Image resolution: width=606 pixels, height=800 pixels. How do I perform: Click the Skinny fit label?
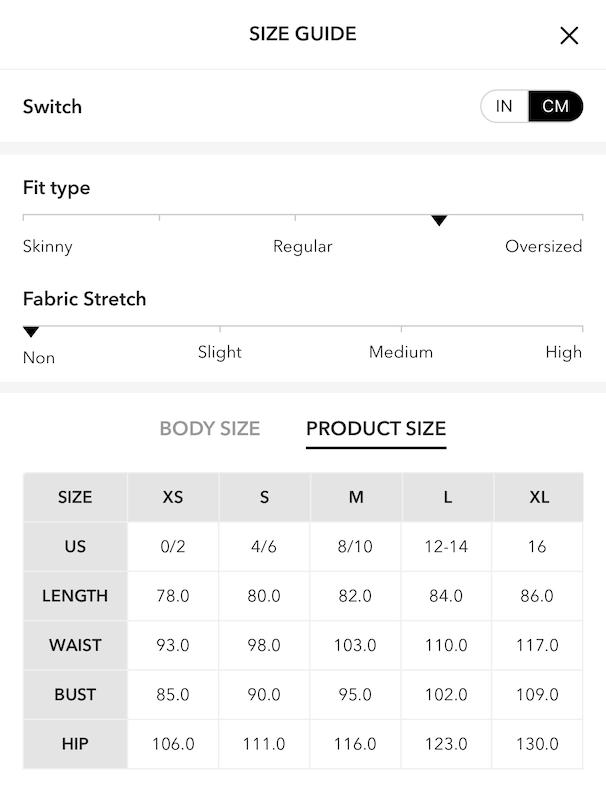tap(48, 246)
